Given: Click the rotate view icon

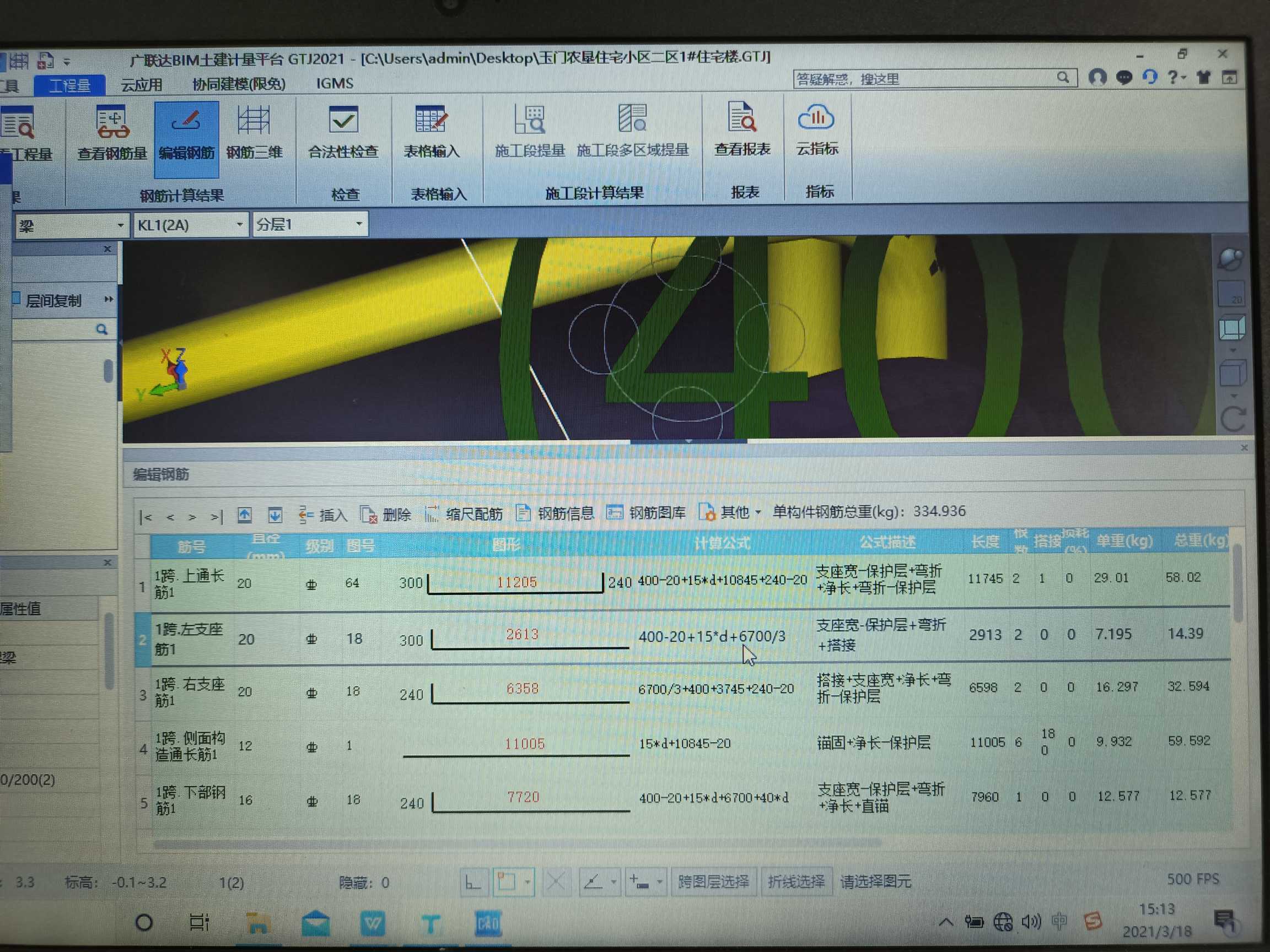Looking at the screenshot, I should coord(1233,419).
